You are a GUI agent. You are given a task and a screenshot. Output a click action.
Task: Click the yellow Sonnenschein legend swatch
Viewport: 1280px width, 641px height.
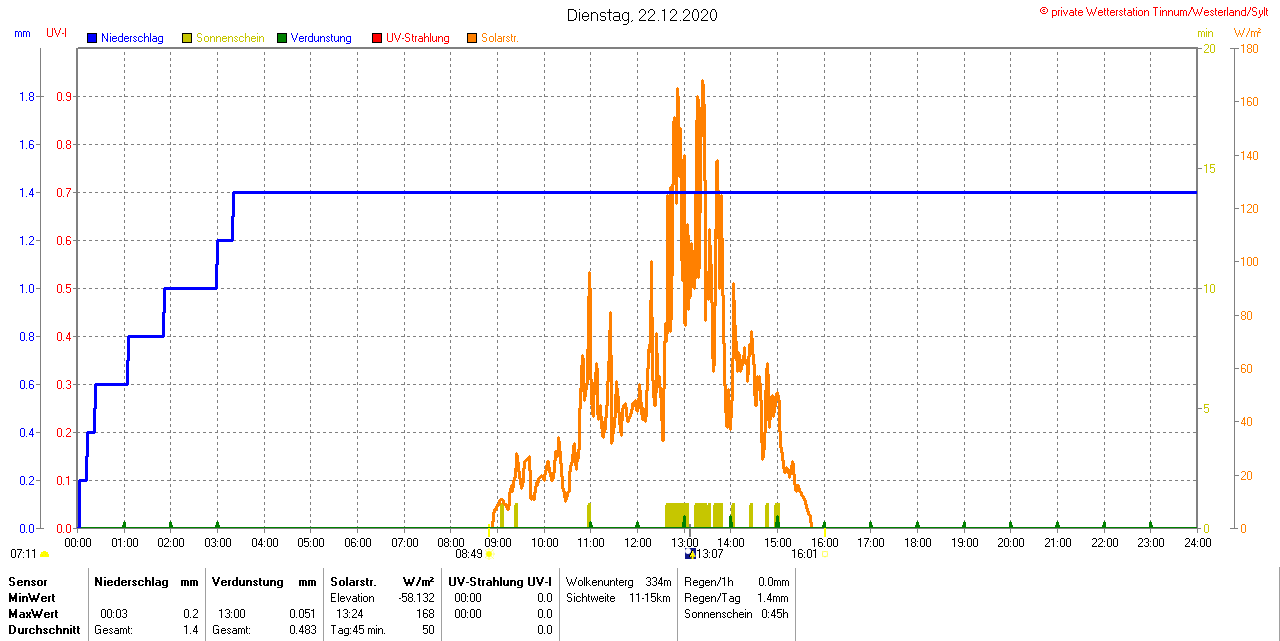tap(187, 38)
